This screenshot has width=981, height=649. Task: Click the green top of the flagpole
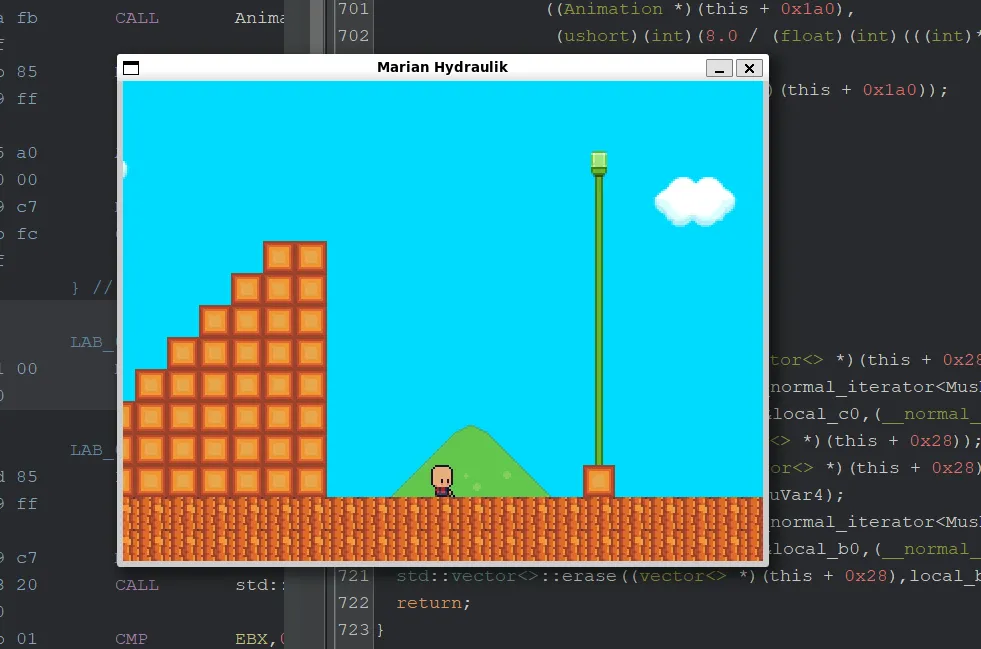599,162
